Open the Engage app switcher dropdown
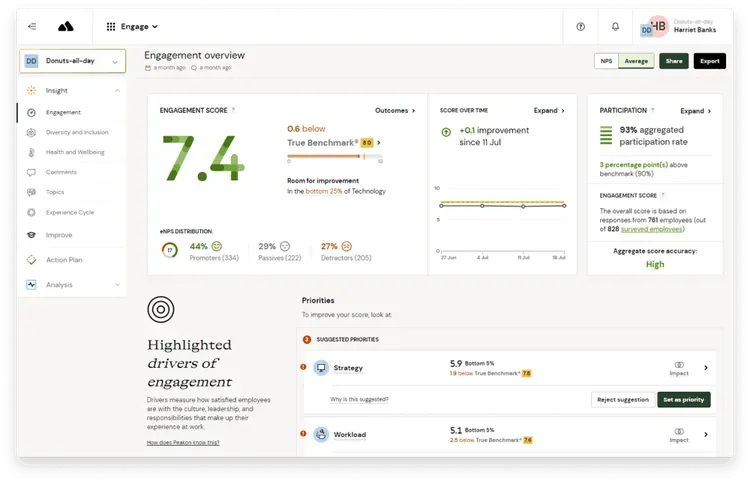The width and height of the screenshot is (750, 482). (132, 26)
